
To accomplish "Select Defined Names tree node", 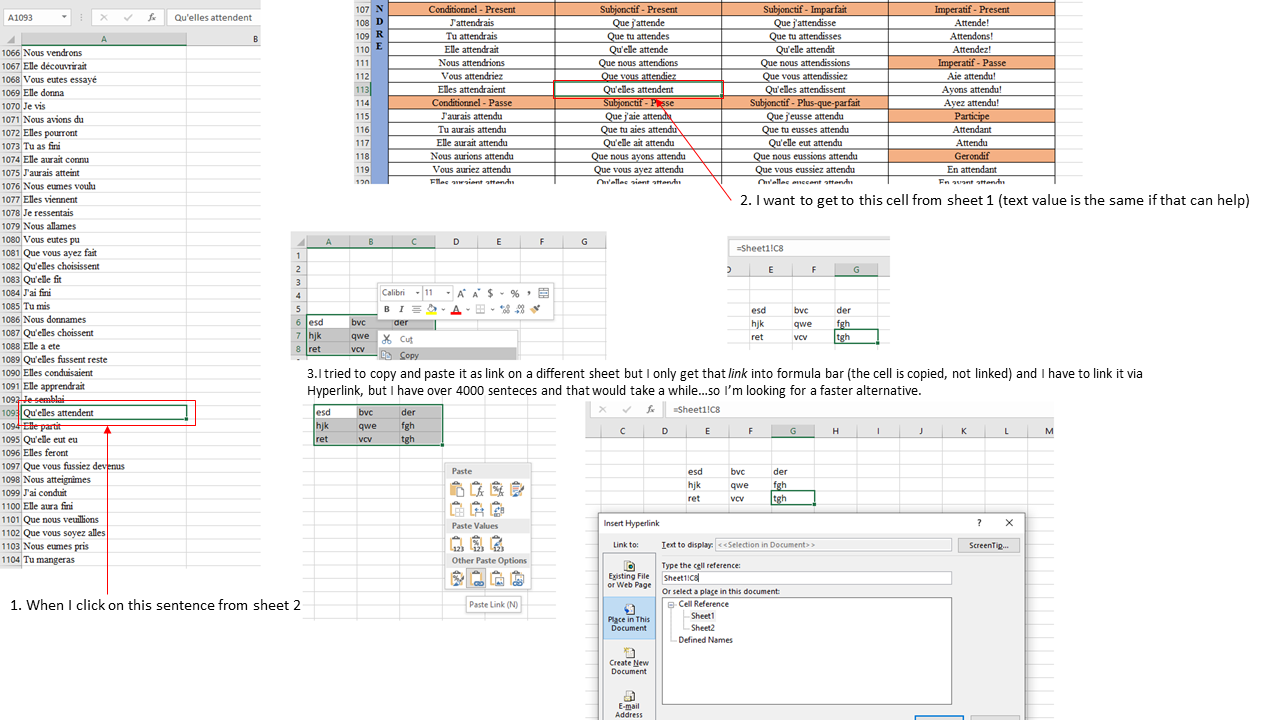I will 705,640.
